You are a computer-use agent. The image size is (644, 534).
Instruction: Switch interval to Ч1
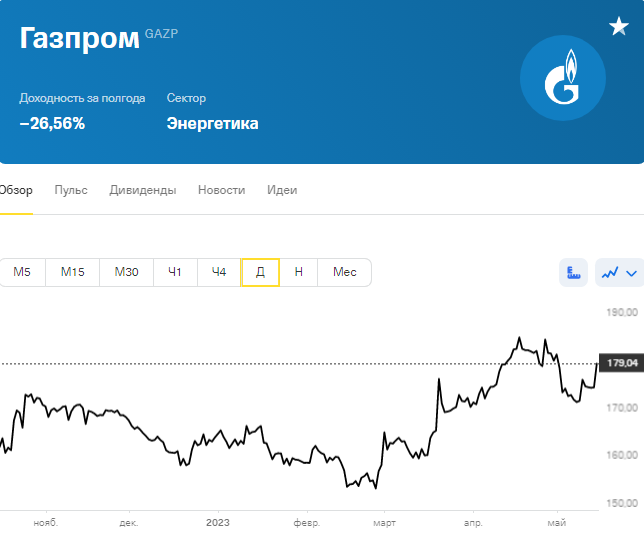tap(175, 272)
